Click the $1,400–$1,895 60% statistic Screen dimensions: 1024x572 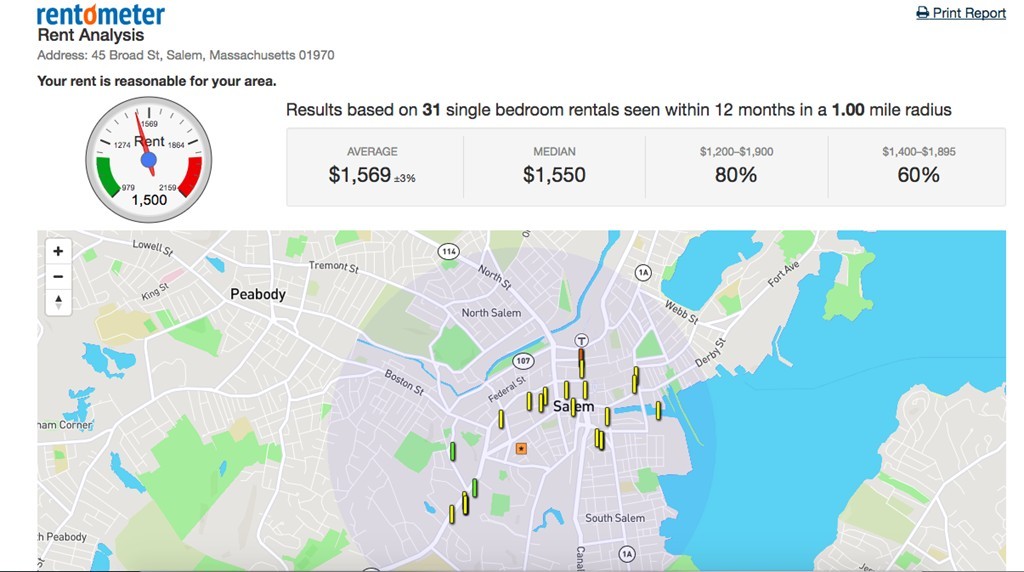coord(918,167)
